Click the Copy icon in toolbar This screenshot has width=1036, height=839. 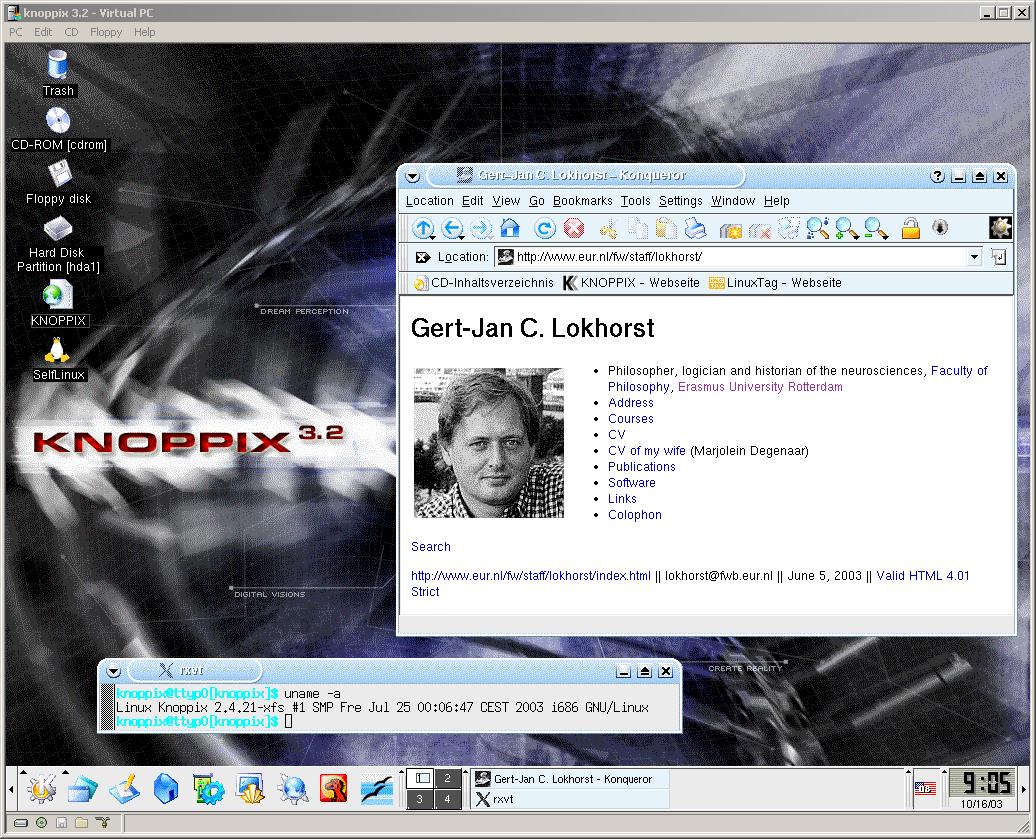click(638, 229)
